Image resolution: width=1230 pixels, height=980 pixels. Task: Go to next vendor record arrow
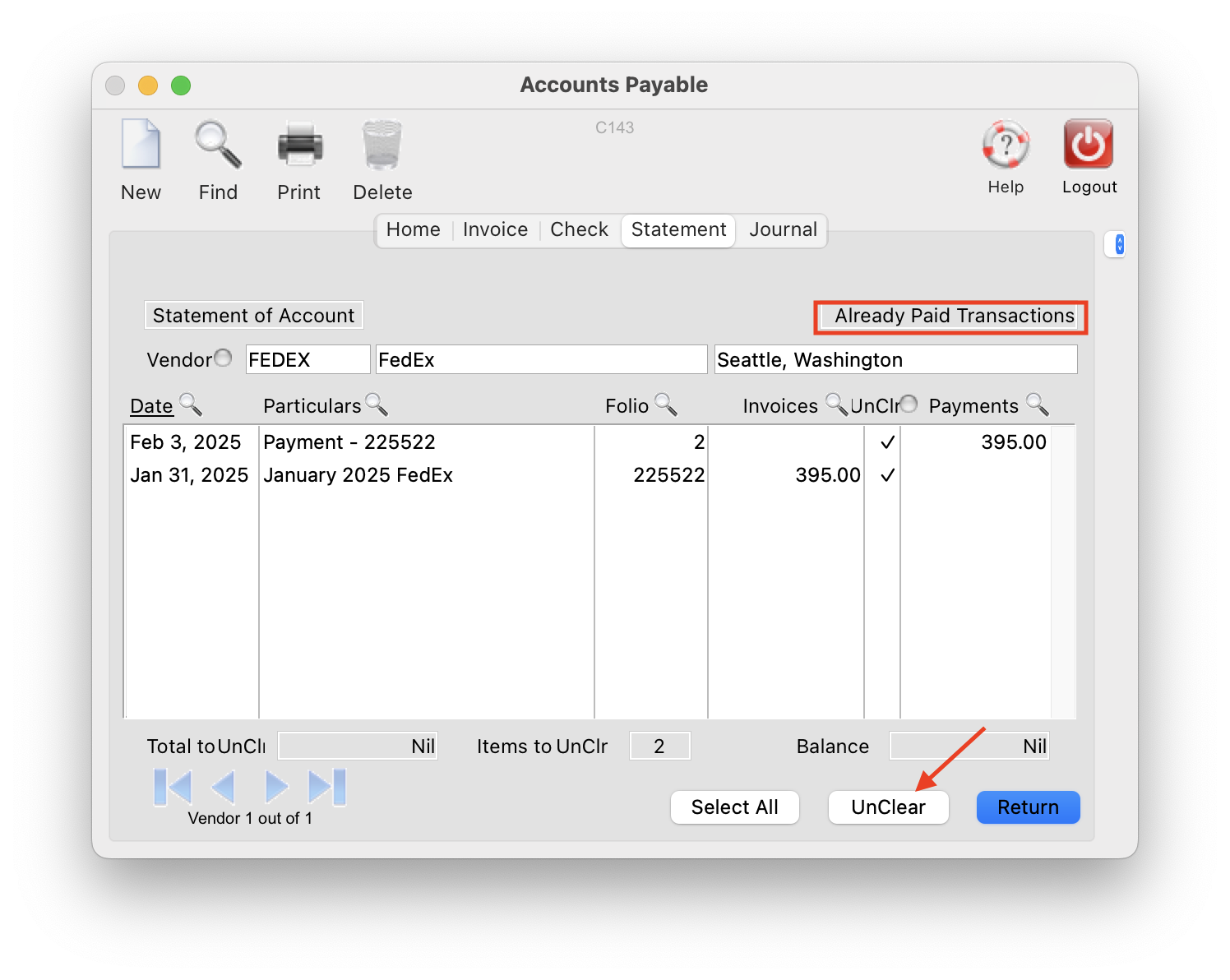[276, 787]
